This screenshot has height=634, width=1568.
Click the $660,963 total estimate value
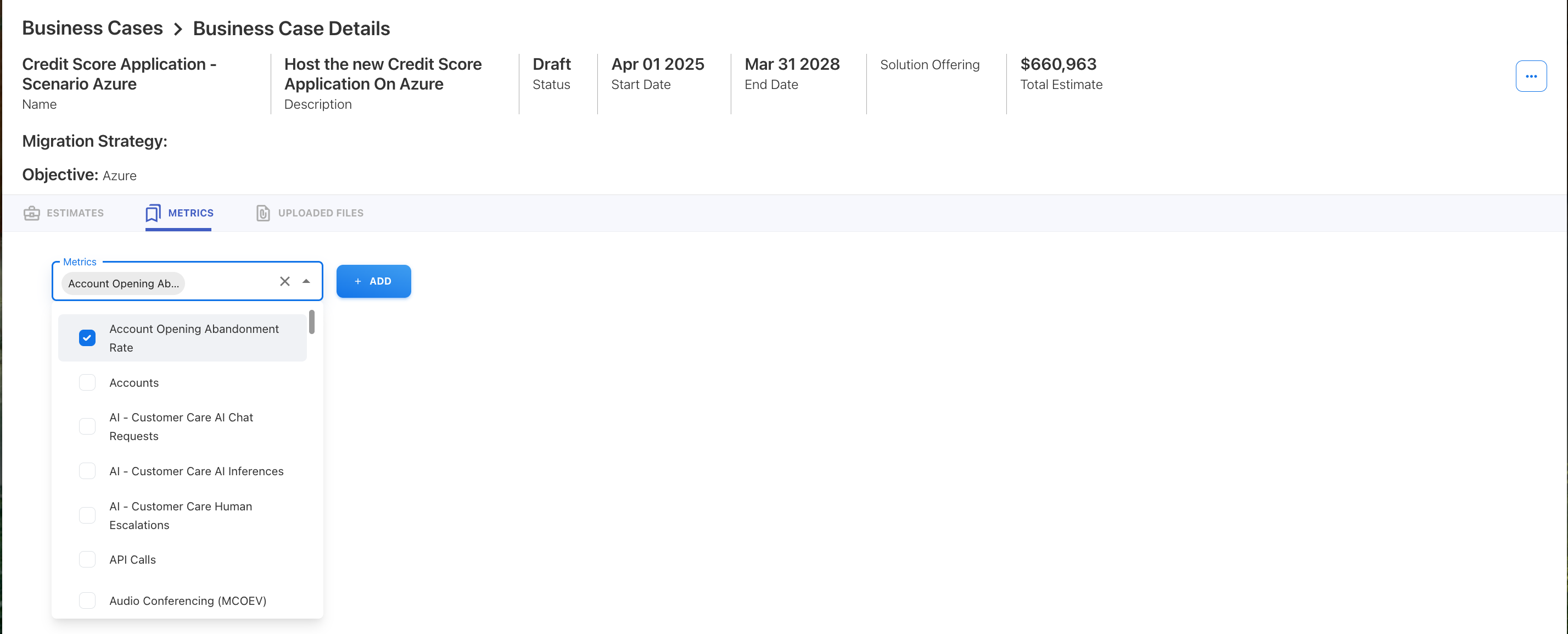(x=1058, y=64)
